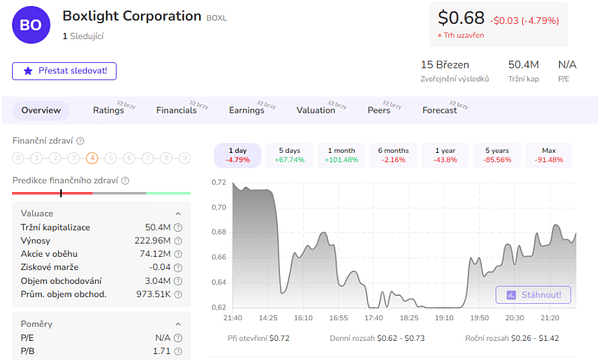Click the Přestat sledovat! button

(64, 71)
